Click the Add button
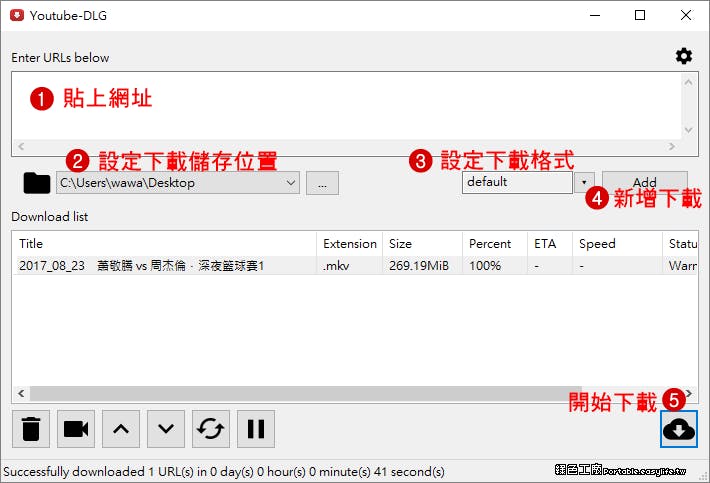The image size is (710, 483). pyautogui.click(x=644, y=182)
